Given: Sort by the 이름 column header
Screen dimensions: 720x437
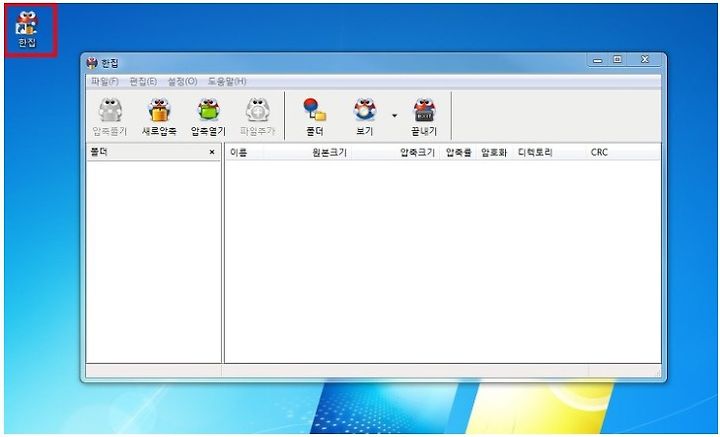Looking at the screenshot, I should (x=245, y=152).
